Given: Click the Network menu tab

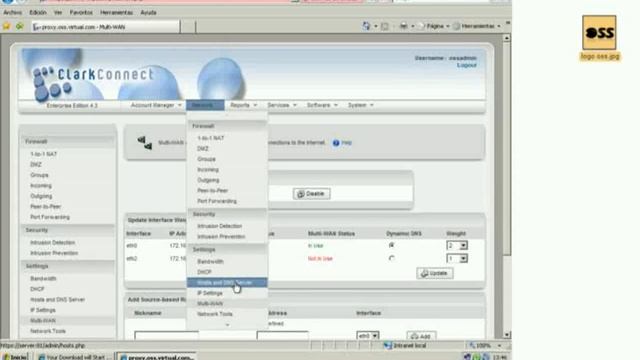Looking at the screenshot, I should [x=205, y=105].
